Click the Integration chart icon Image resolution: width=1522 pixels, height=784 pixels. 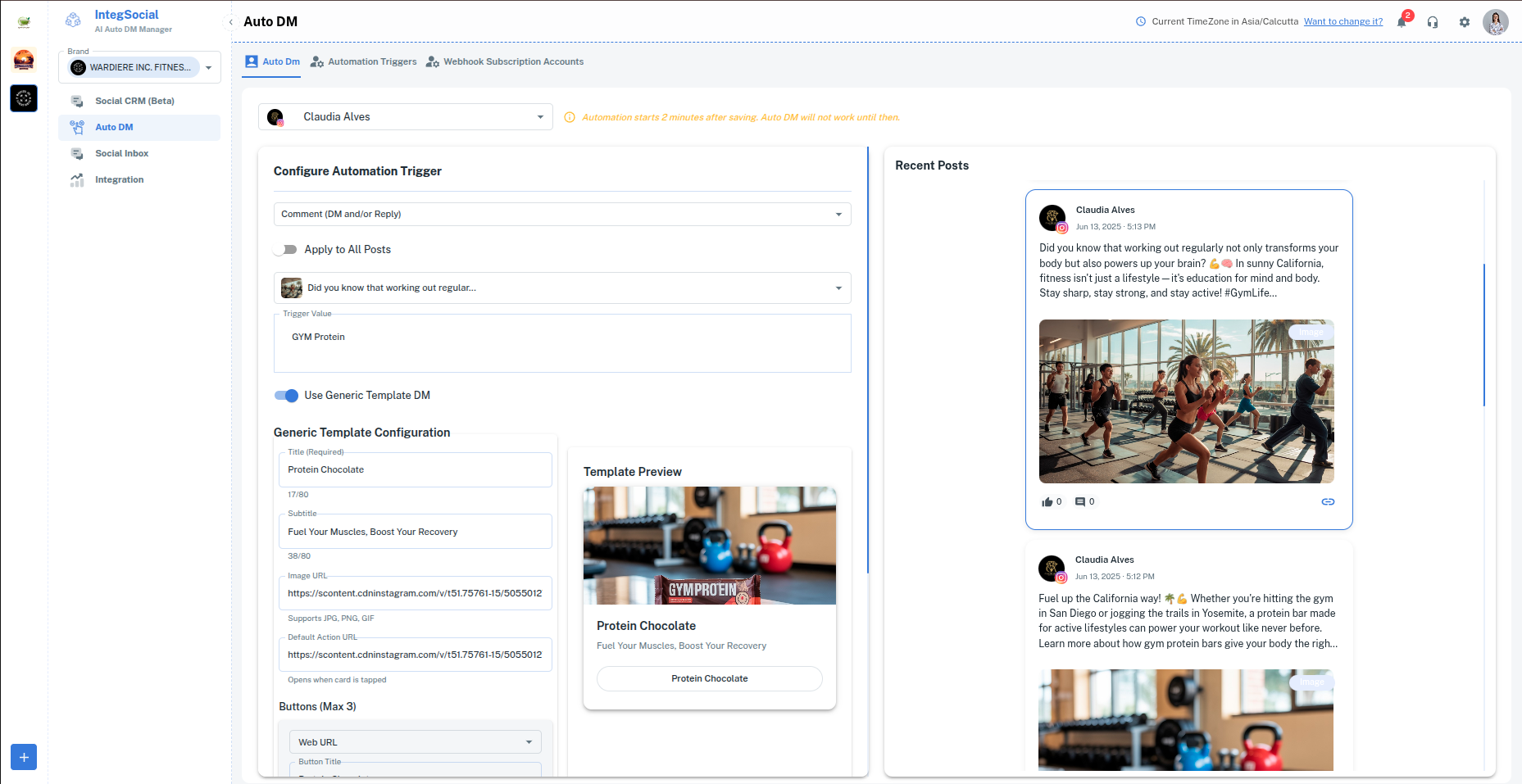pyautogui.click(x=77, y=179)
